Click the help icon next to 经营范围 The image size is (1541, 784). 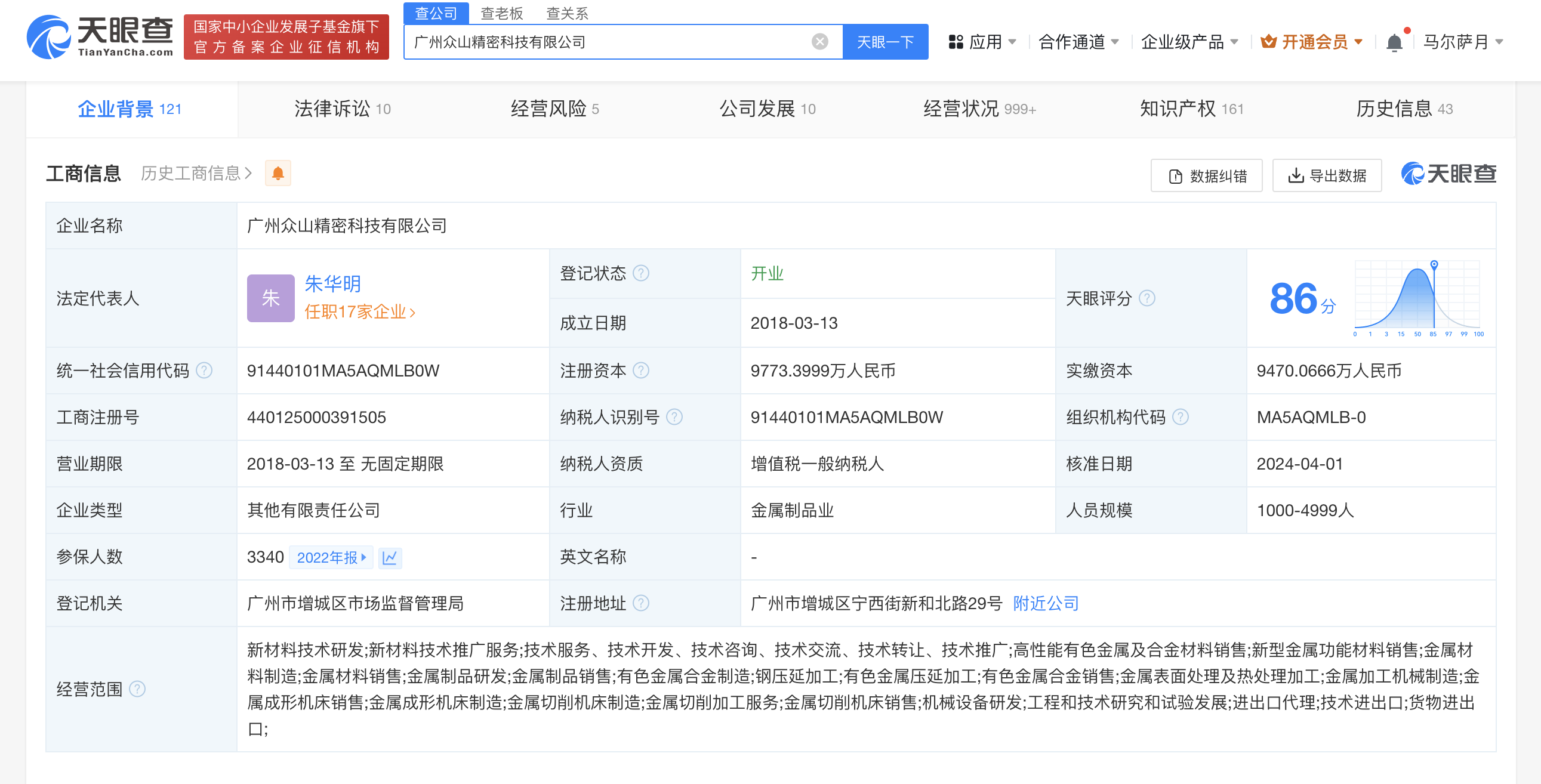pyautogui.click(x=137, y=689)
